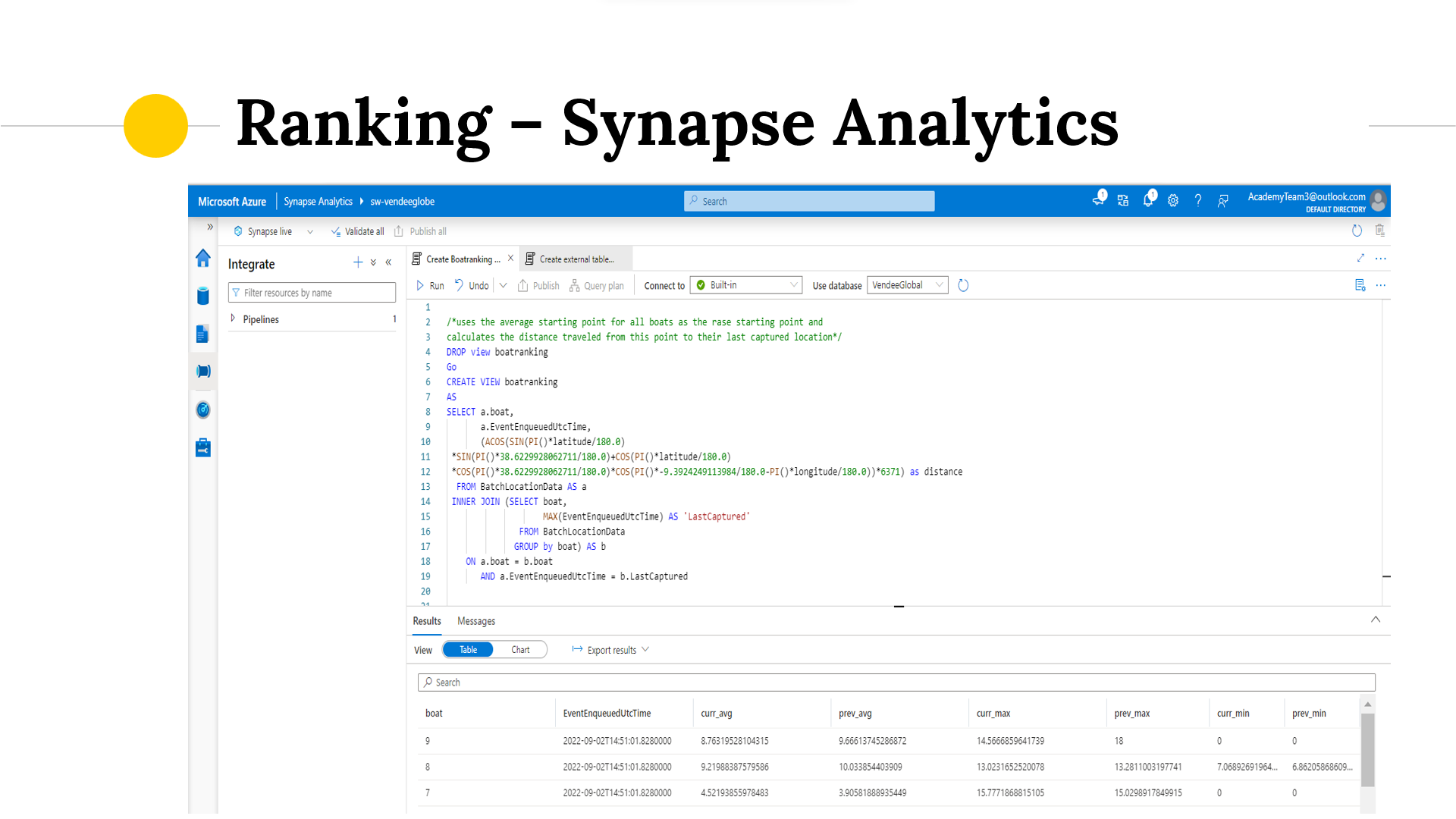Open the script toolbar more options ellipsis

pyautogui.click(x=1381, y=285)
